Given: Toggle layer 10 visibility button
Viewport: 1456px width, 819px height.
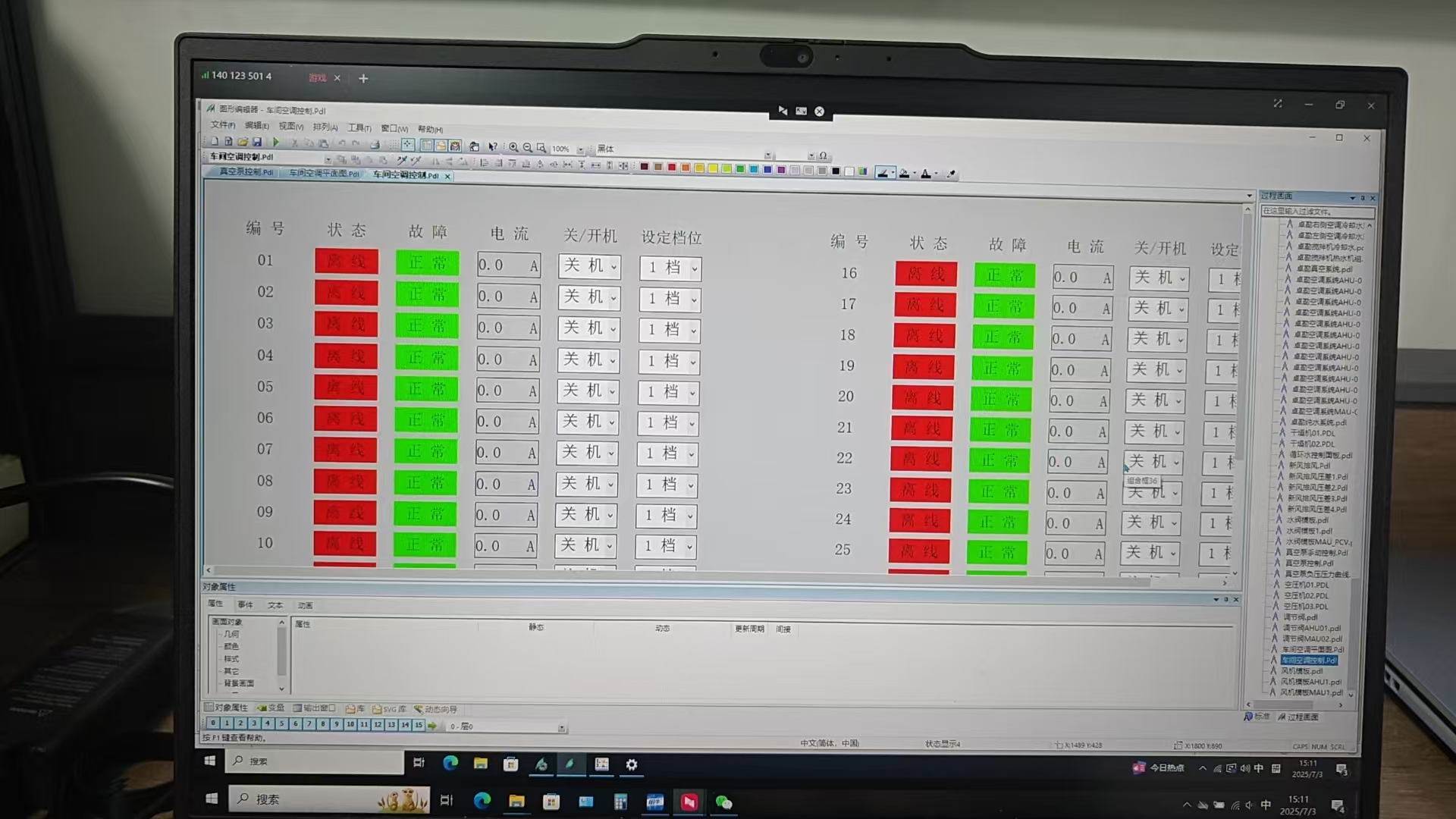Looking at the screenshot, I should pos(350,725).
